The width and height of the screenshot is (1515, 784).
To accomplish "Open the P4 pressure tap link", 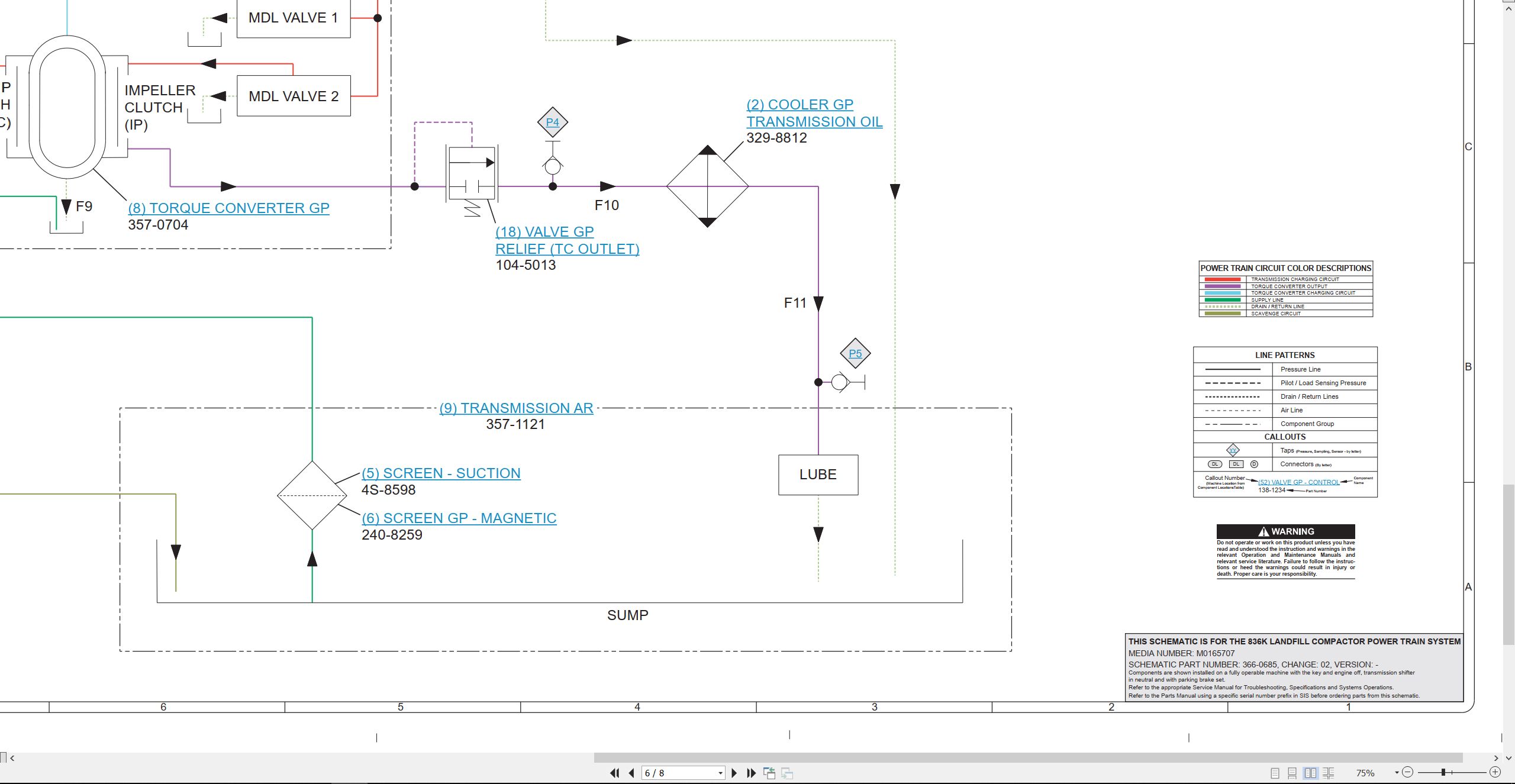I will coord(552,122).
